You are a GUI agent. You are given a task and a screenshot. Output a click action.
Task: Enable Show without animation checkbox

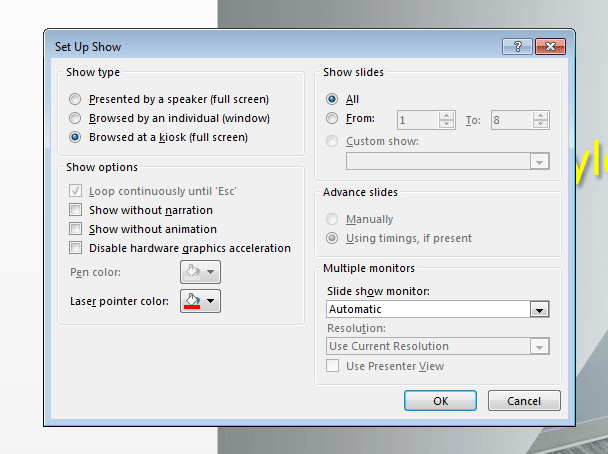(x=76, y=229)
